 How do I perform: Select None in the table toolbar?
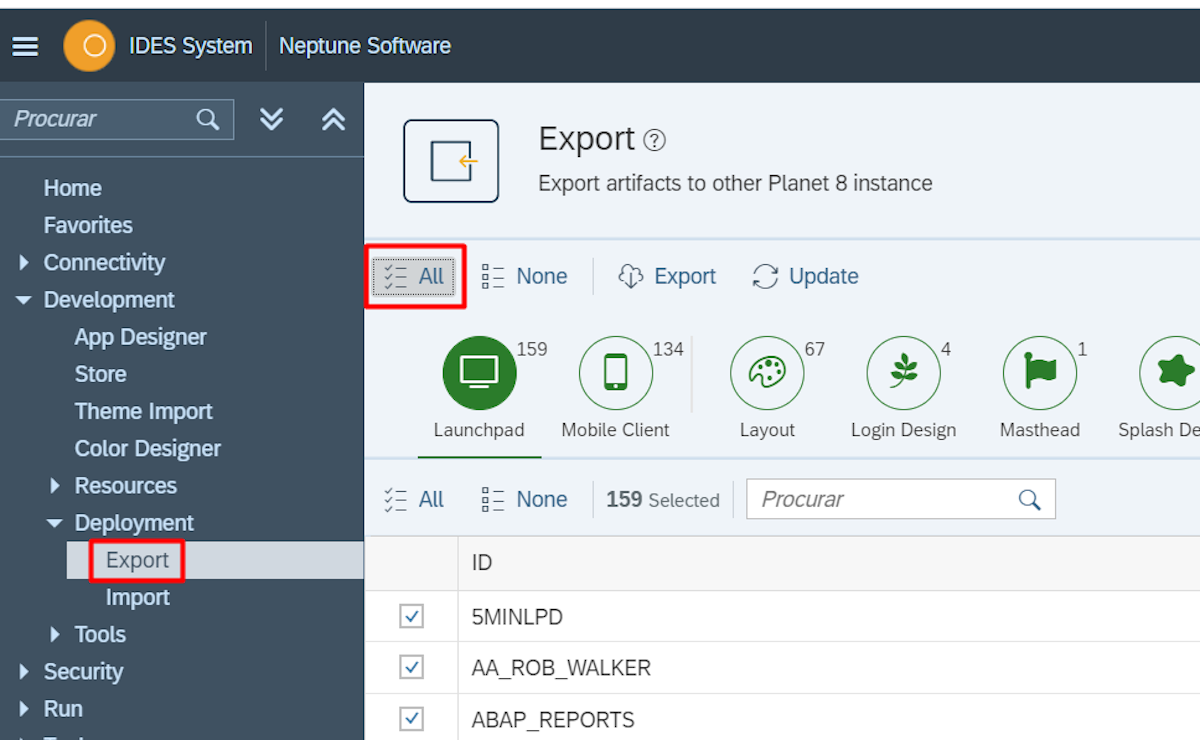coord(524,499)
